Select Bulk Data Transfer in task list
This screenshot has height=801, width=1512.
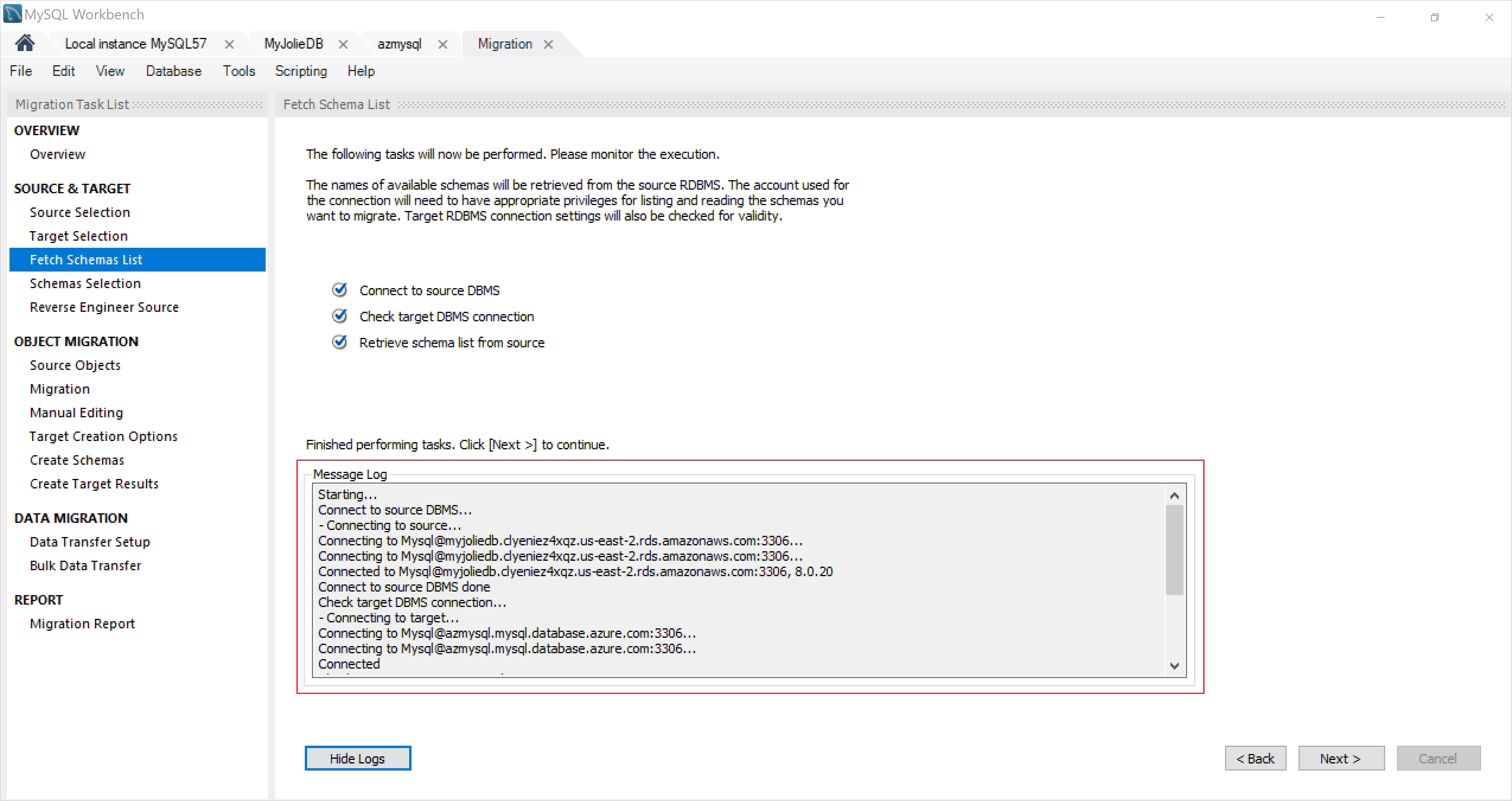click(85, 565)
